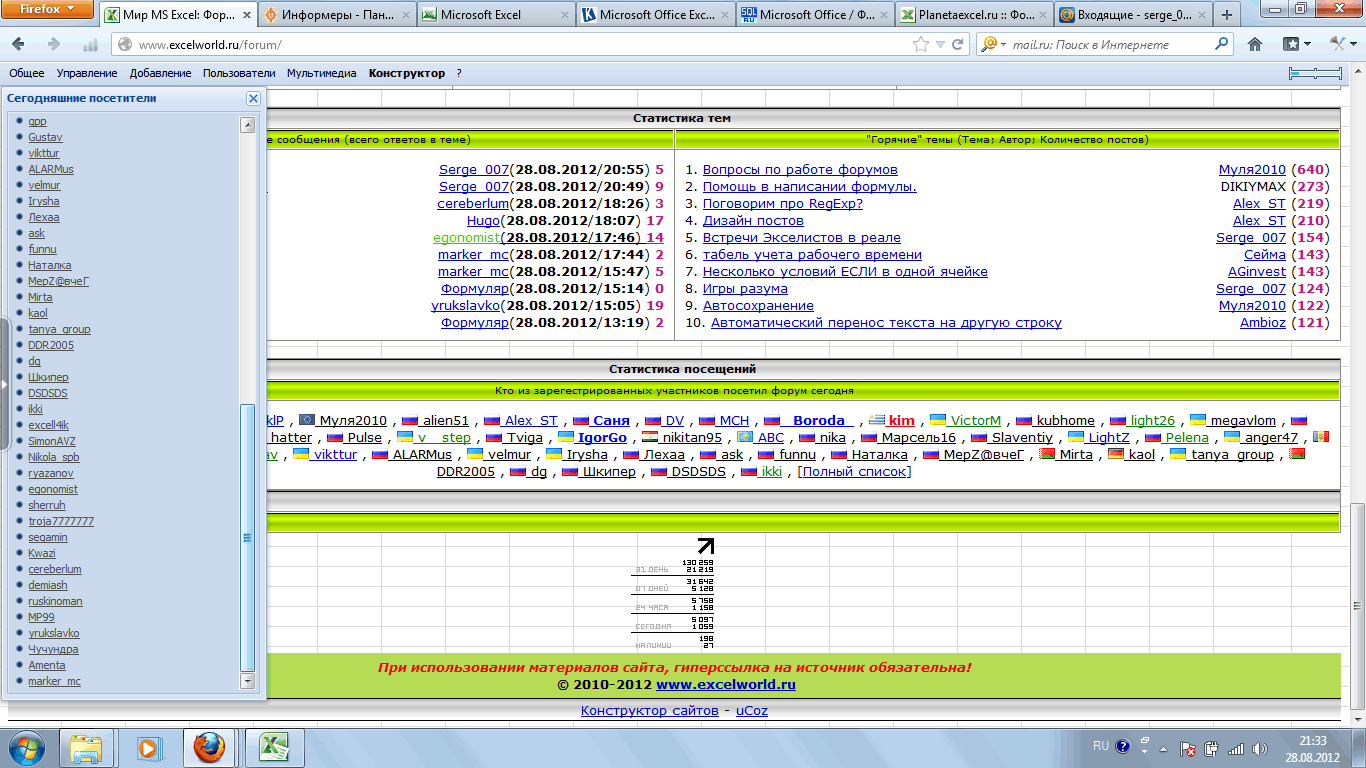Click the volume speaker tray icon
Image resolution: width=1366 pixels, height=768 pixels.
click(1259, 748)
